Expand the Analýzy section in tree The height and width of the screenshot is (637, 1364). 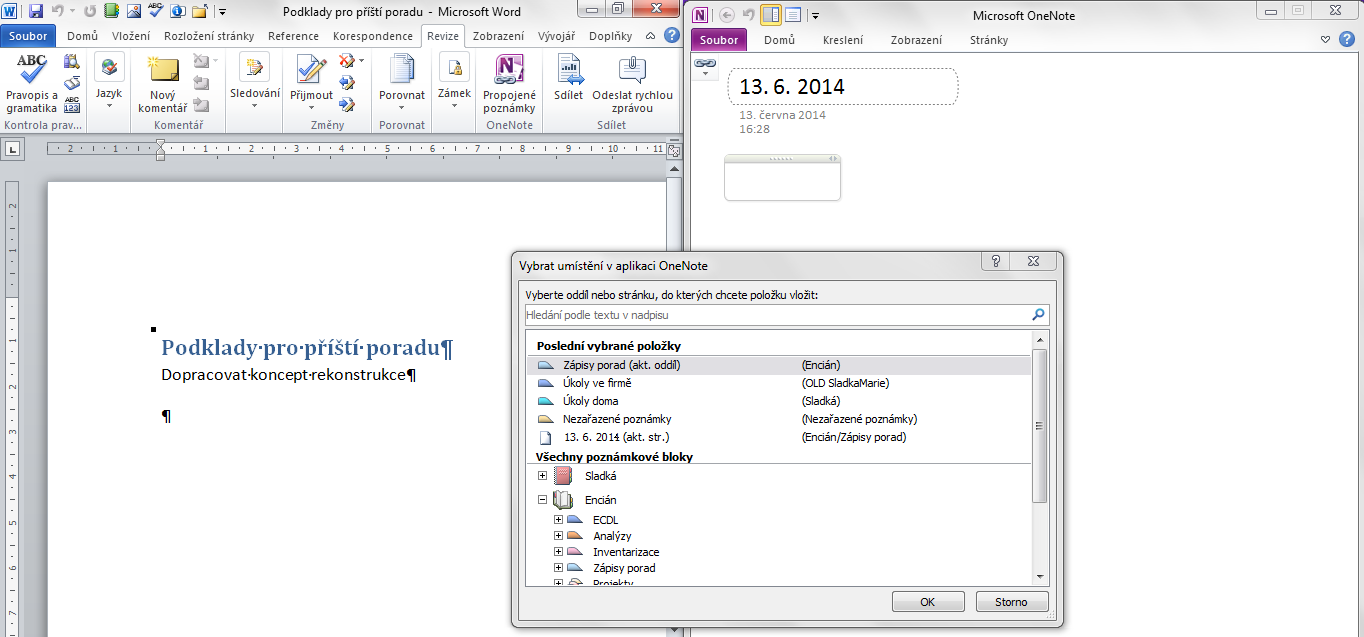click(559, 536)
